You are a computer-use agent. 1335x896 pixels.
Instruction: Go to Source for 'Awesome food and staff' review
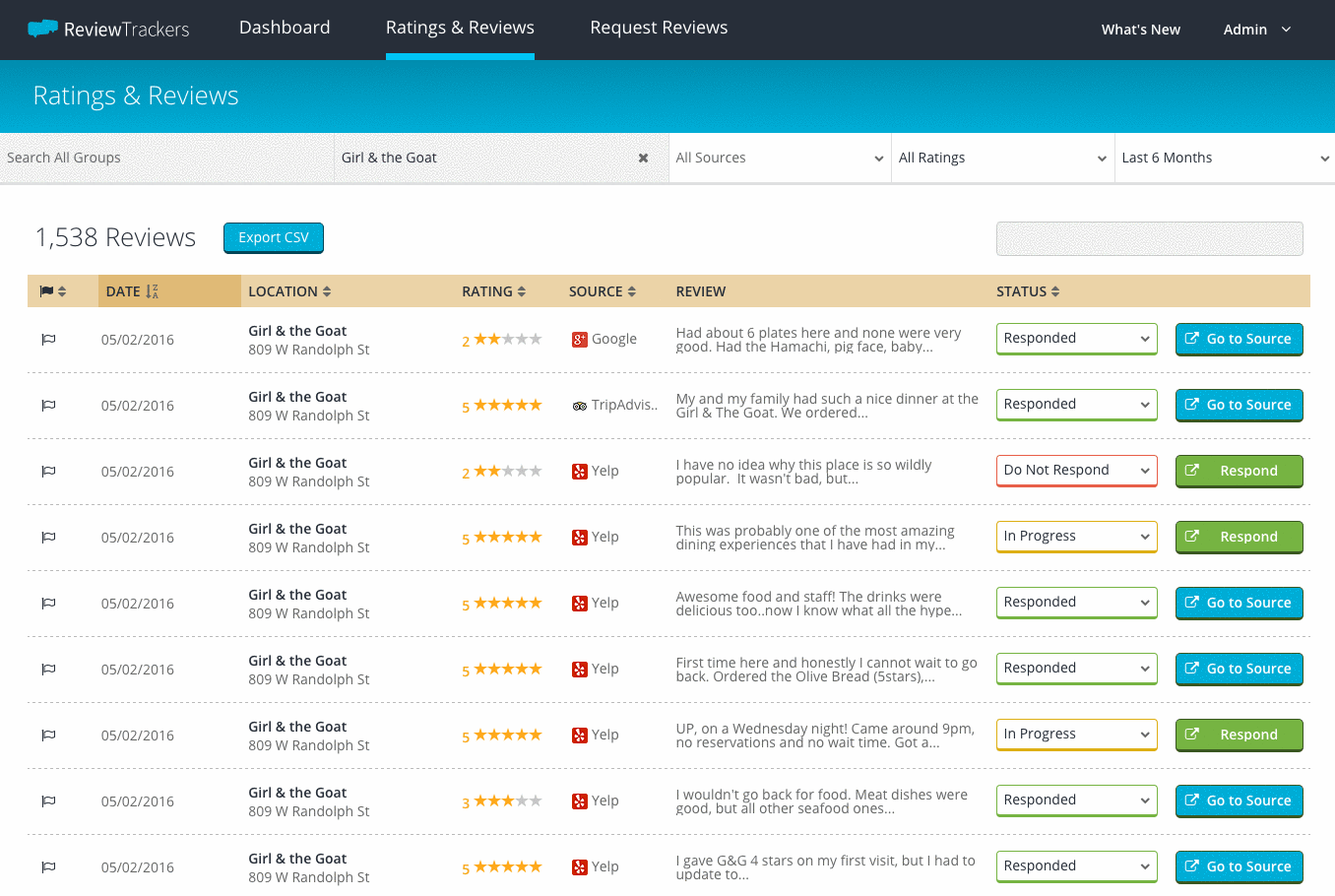tap(1239, 603)
